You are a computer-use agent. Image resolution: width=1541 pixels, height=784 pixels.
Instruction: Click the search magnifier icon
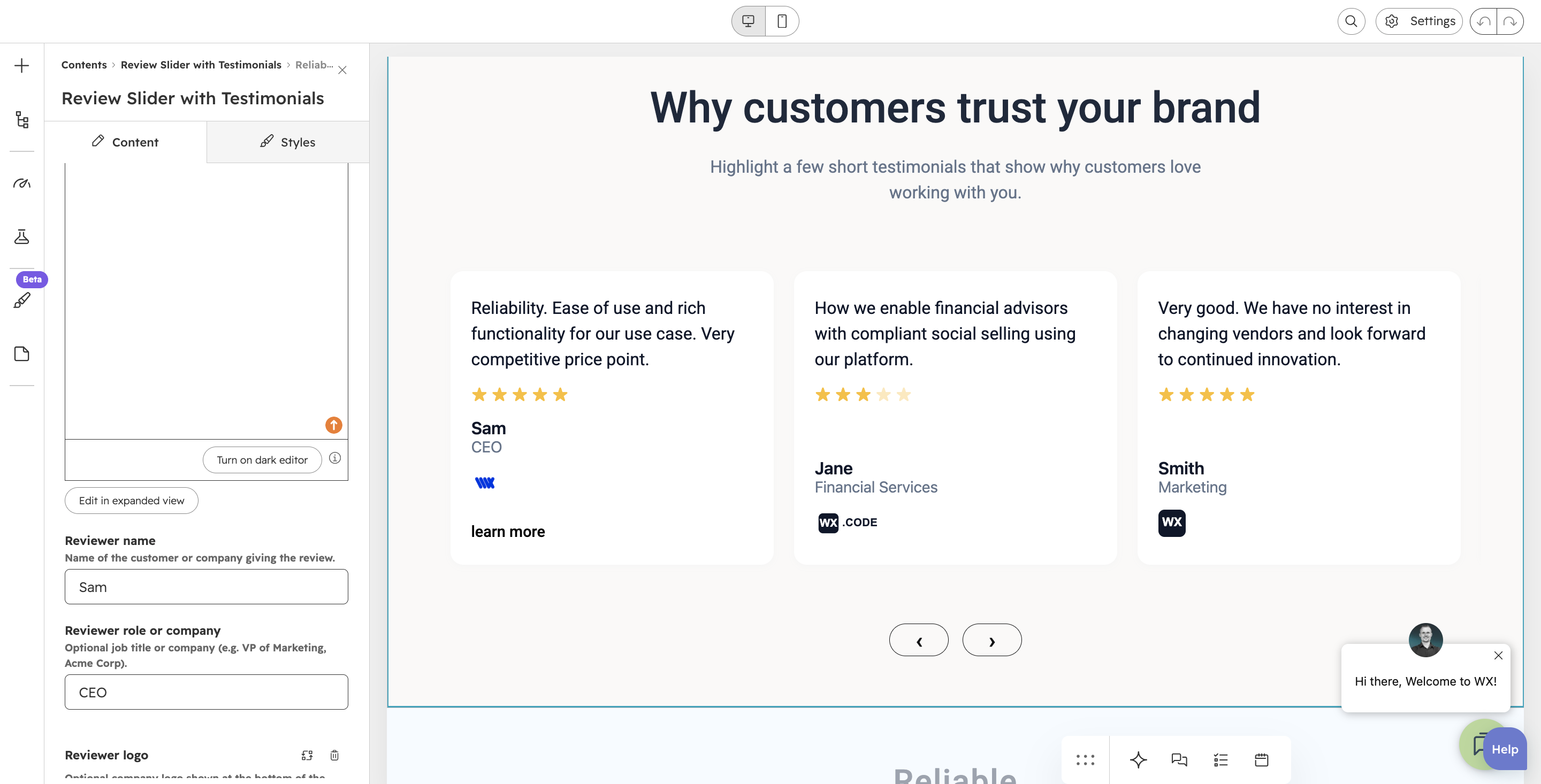(1351, 21)
